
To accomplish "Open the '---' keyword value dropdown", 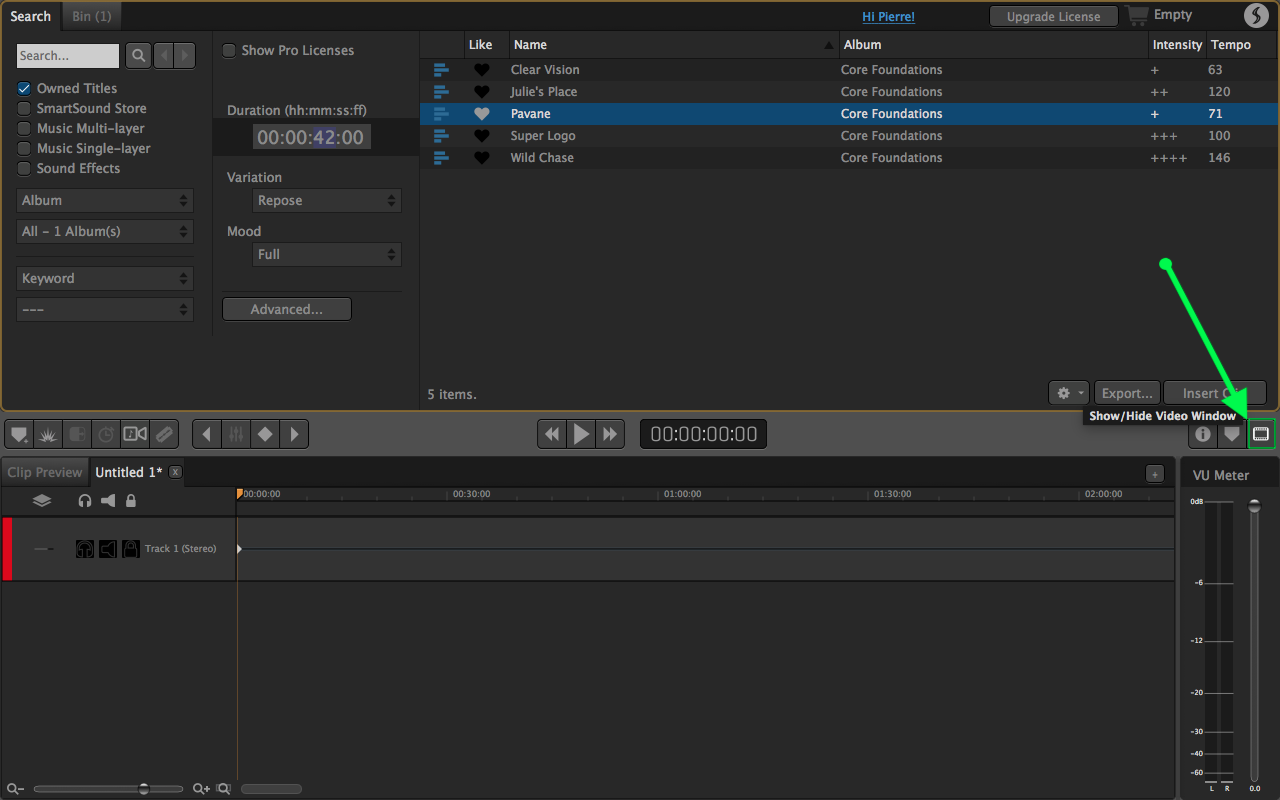I will 105,309.
